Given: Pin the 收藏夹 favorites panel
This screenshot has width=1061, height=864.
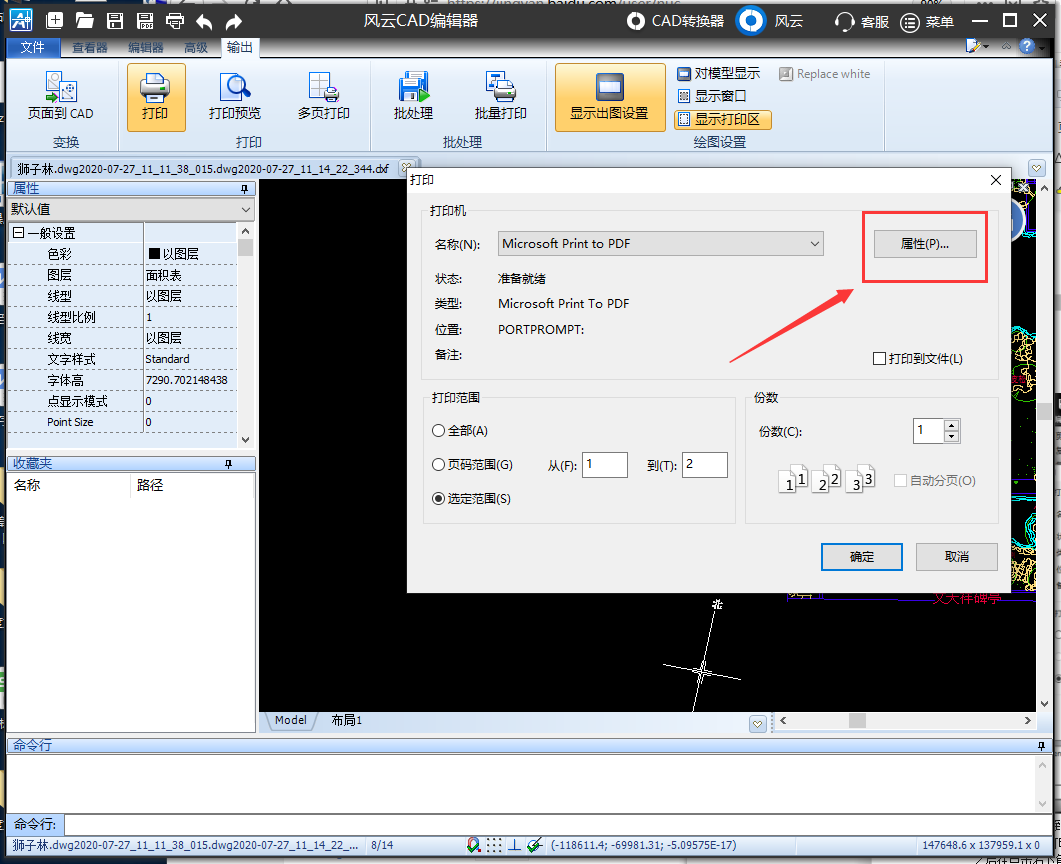Looking at the screenshot, I should [x=229, y=463].
